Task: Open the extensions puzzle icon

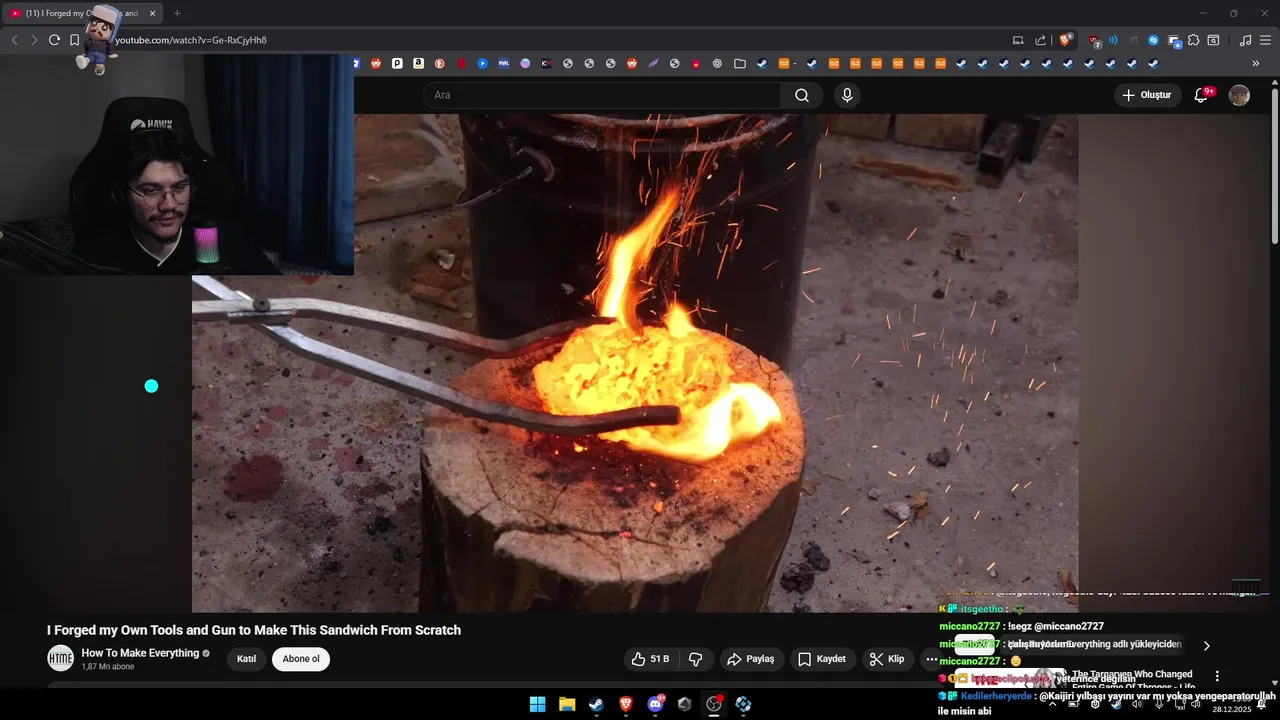Action: point(1193,40)
